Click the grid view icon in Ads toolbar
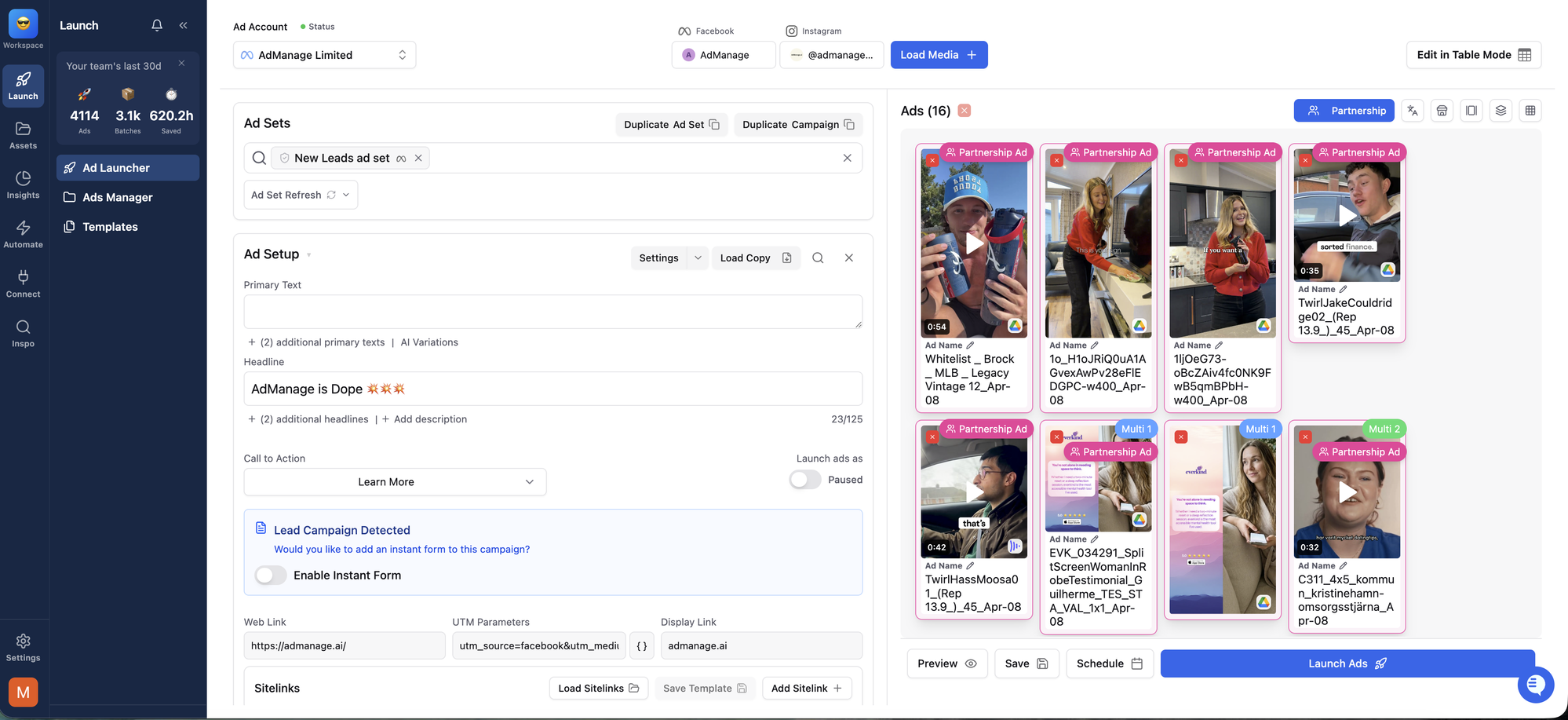This screenshot has height=720, width=1568. tap(1530, 111)
